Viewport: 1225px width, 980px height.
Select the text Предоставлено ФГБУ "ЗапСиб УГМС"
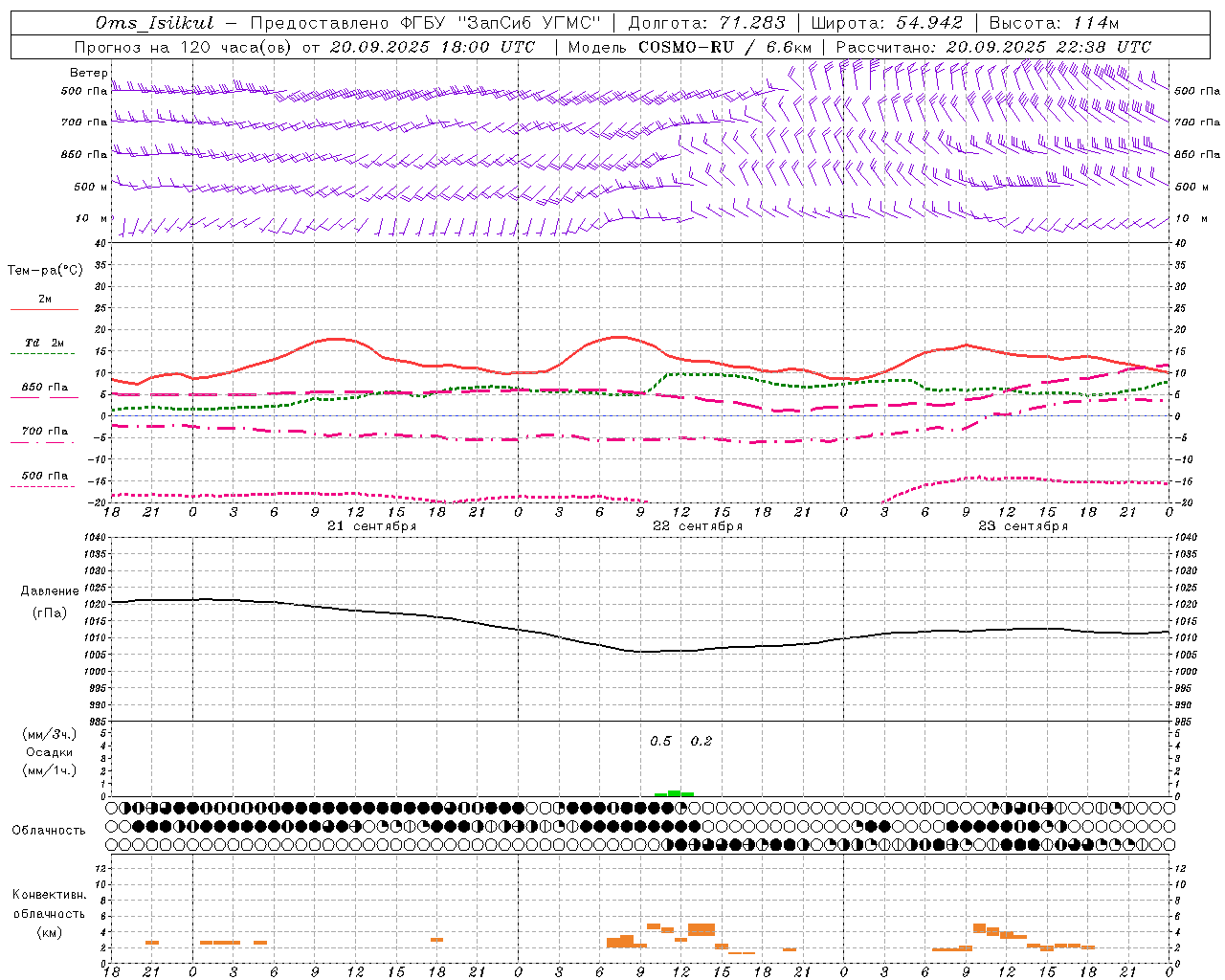pos(425,23)
